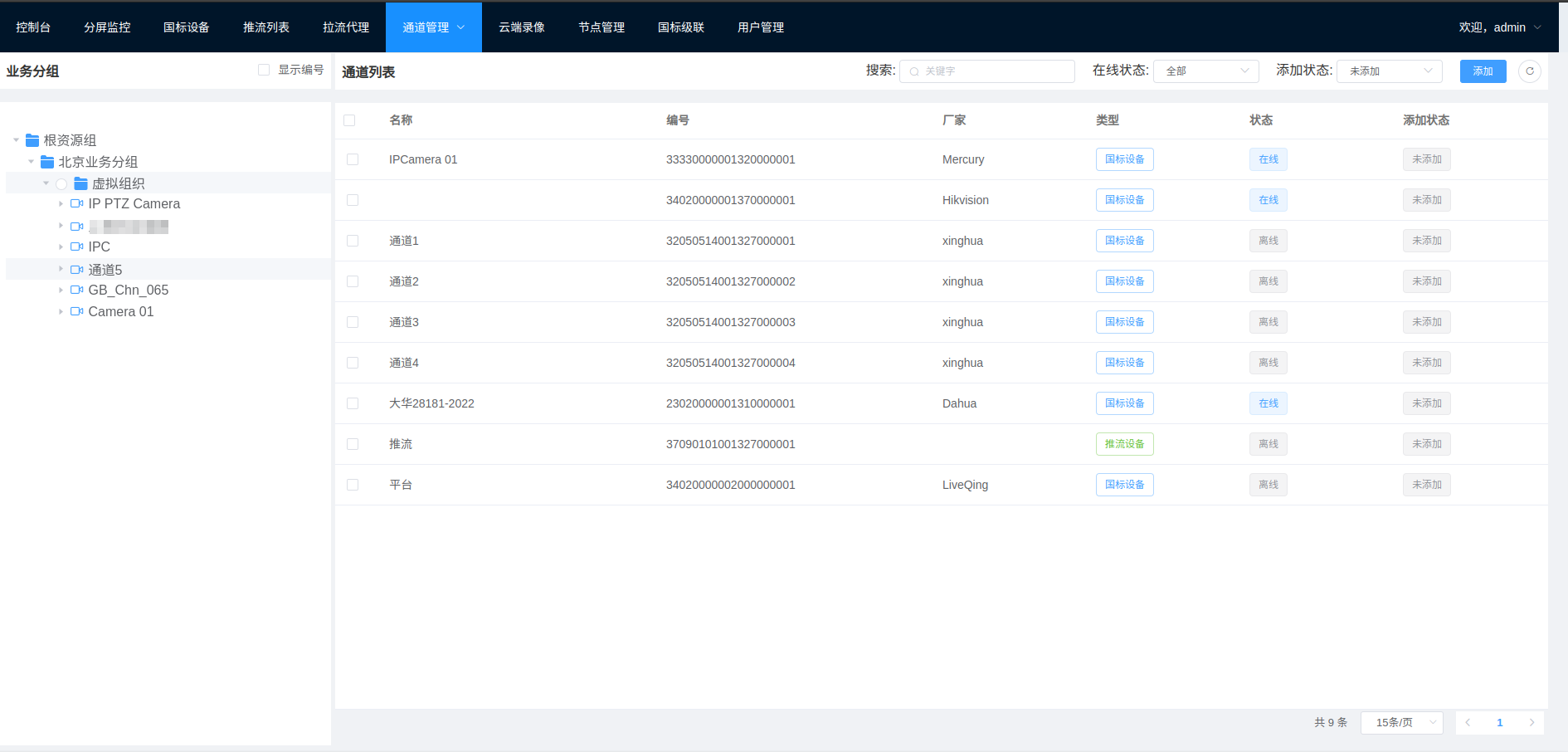Image resolution: width=1568 pixels, height=752 pixels.
Task: Click the camera icon next to Camera 01
Action: click(76, 311)
